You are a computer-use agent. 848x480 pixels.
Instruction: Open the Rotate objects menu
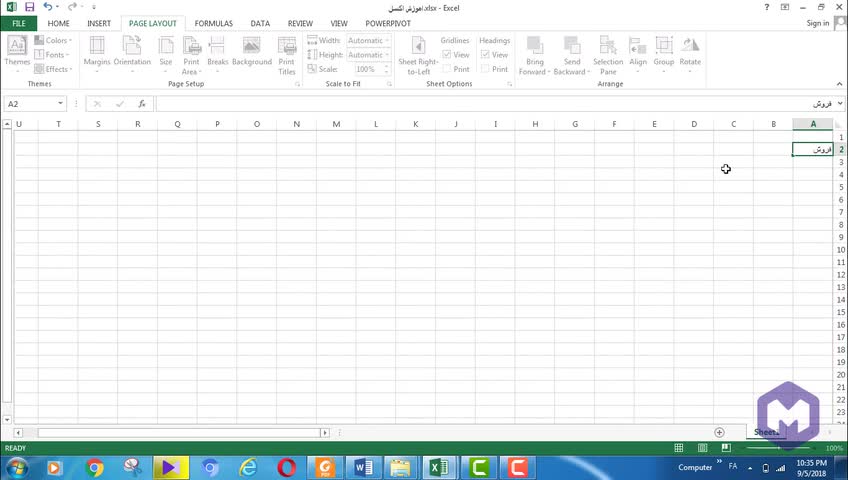(x=690, y=54)
